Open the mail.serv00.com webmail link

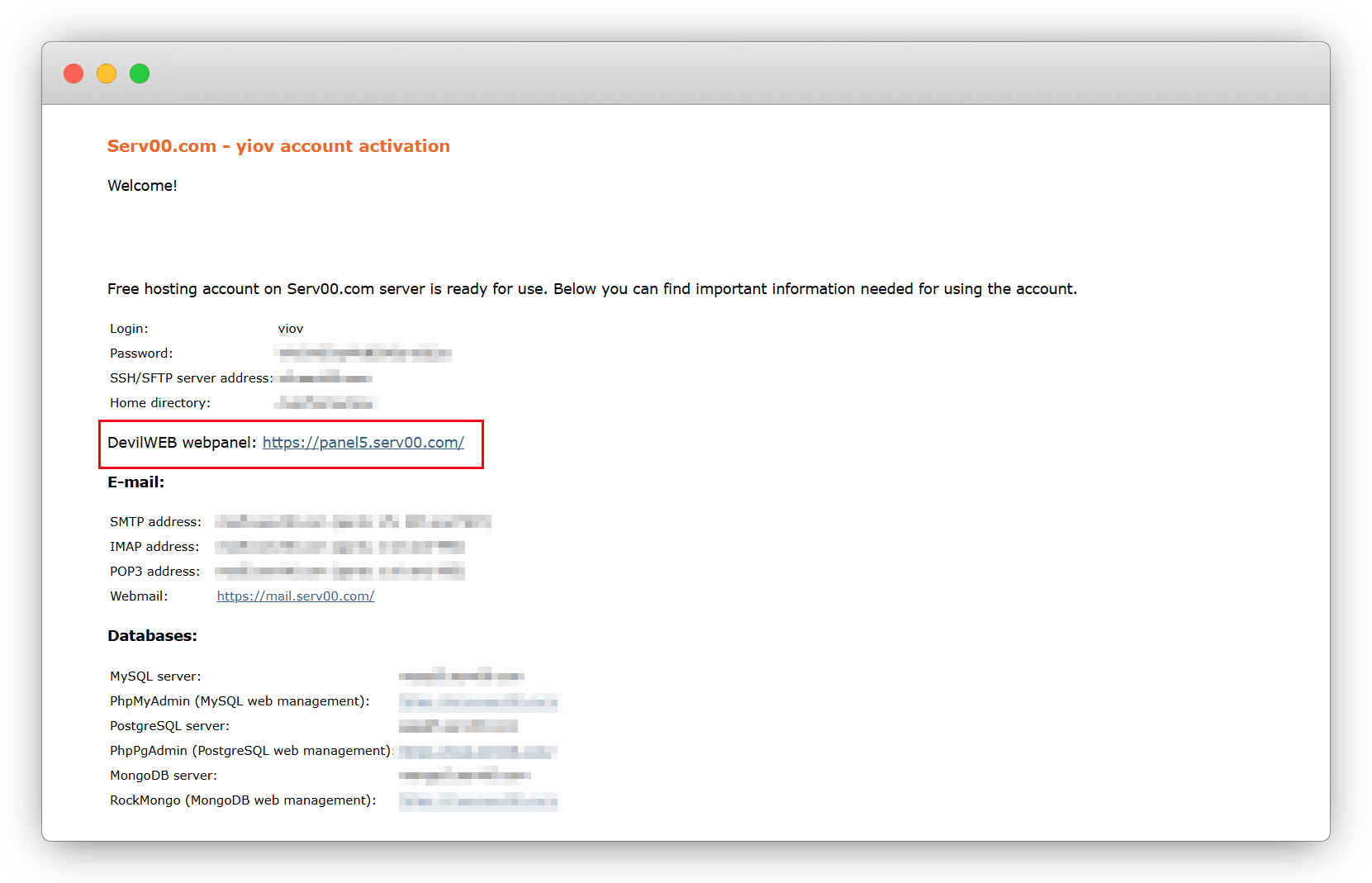click(295, 596)
